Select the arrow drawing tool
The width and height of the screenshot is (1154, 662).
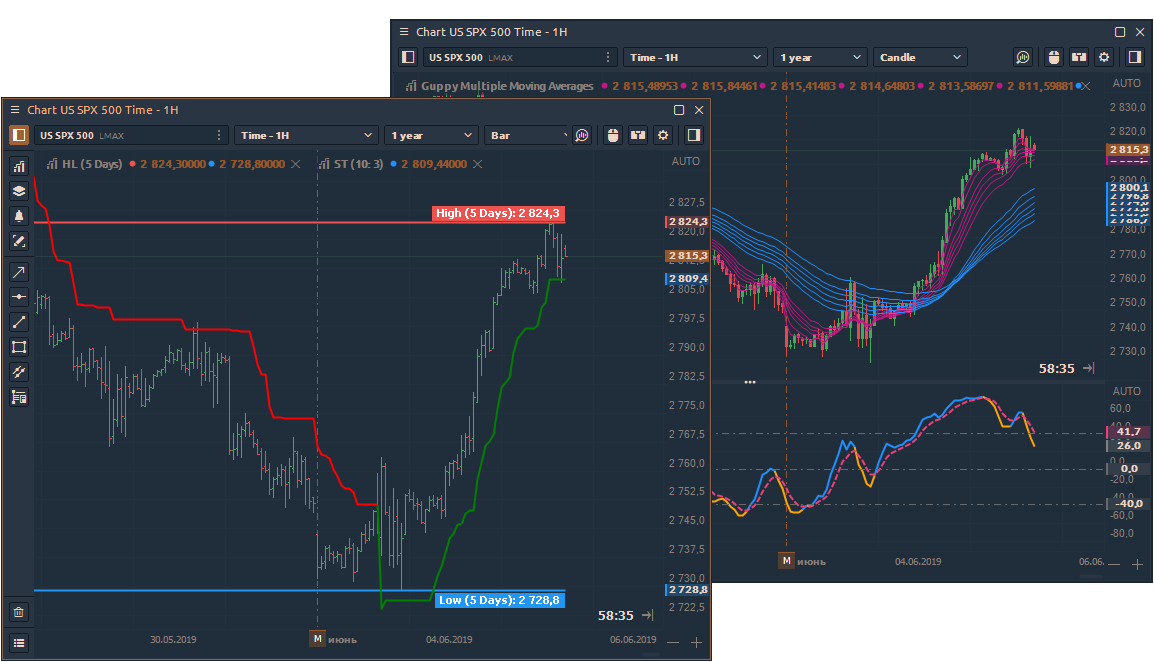pyautogui.click(x=19, y=272)
